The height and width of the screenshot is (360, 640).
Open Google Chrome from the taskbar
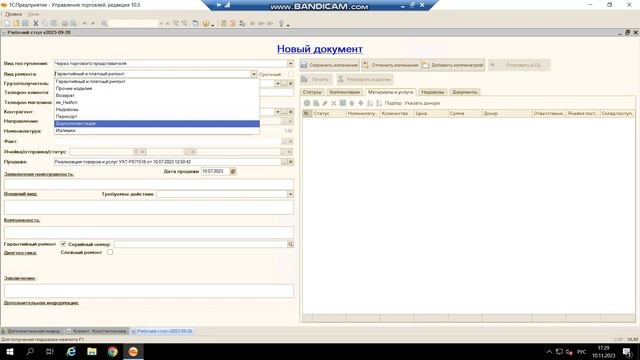point(113,351)
